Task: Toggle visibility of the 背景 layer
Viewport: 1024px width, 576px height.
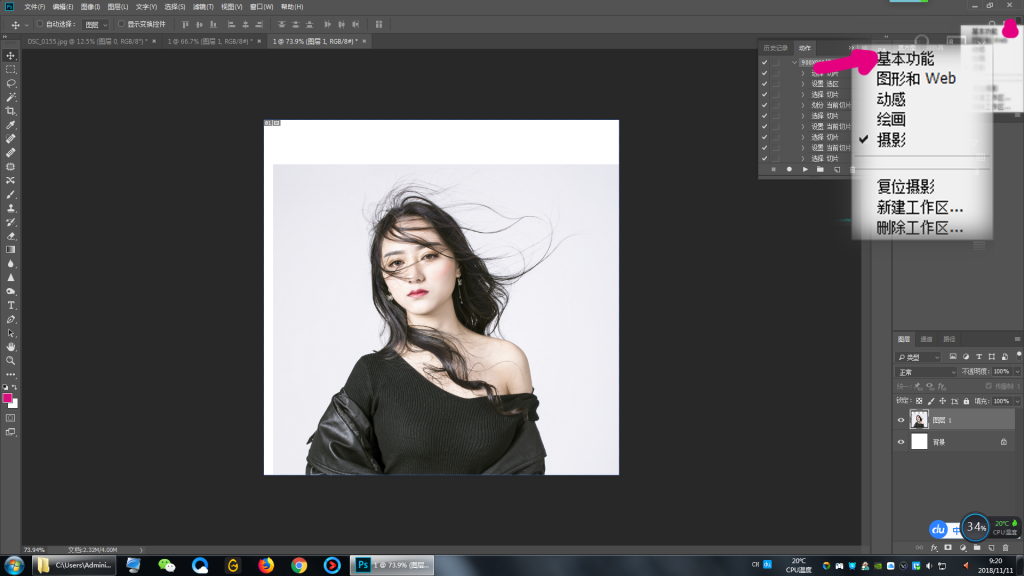Action: (x=900, y=441)
